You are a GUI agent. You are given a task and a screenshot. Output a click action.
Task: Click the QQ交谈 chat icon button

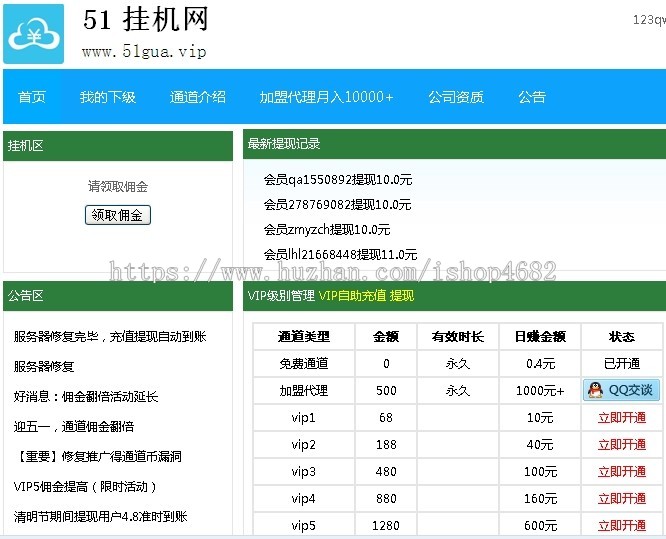(x=621, y=390)
